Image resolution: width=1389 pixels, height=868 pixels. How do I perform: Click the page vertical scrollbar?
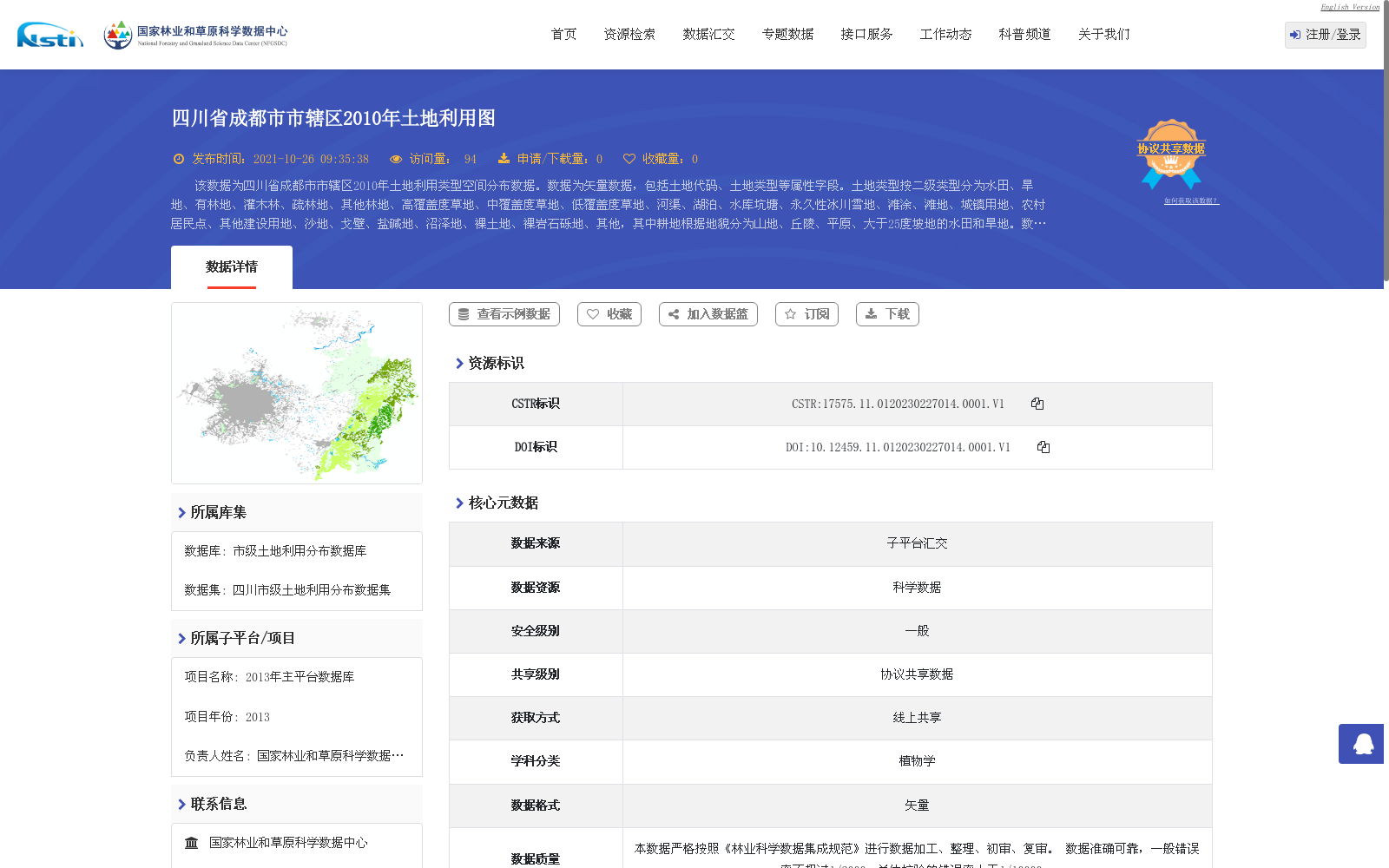[1386, 141]
